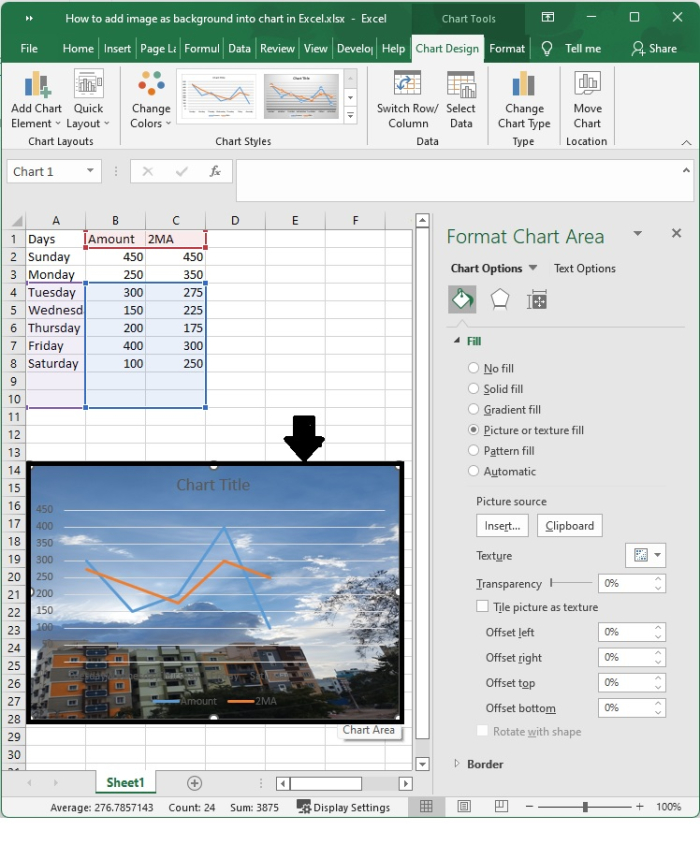Switch to Text Options tab

(585, 268)
